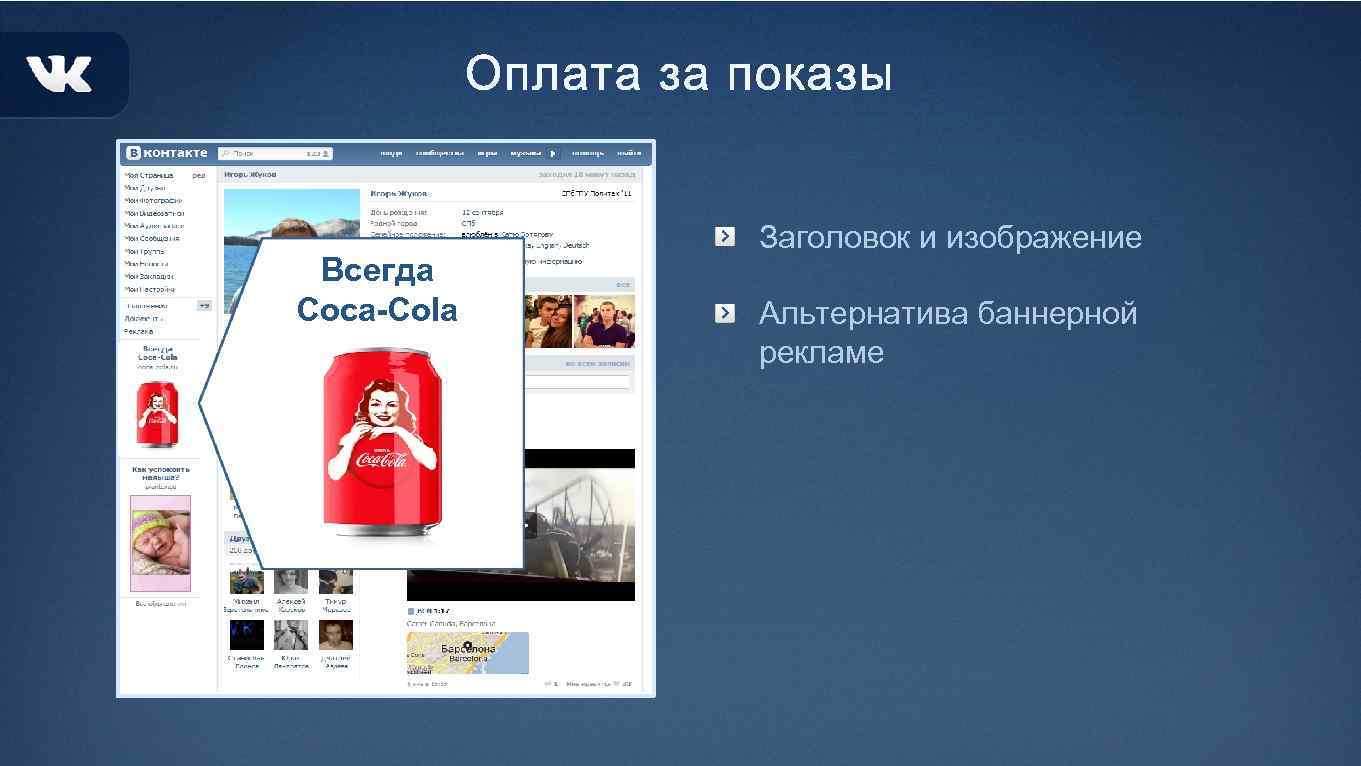Screen dimensions: 1361x766
Task: Click friend avatar above the name Михаил
Action: click(246, 581)
